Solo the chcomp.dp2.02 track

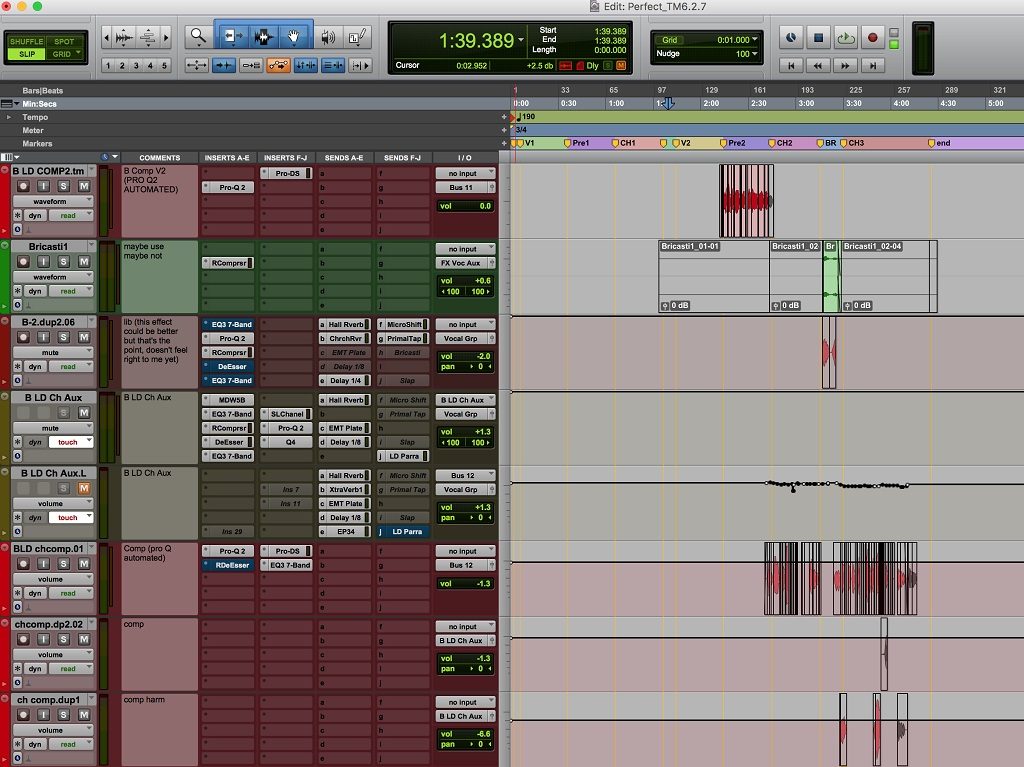[64, 639]
